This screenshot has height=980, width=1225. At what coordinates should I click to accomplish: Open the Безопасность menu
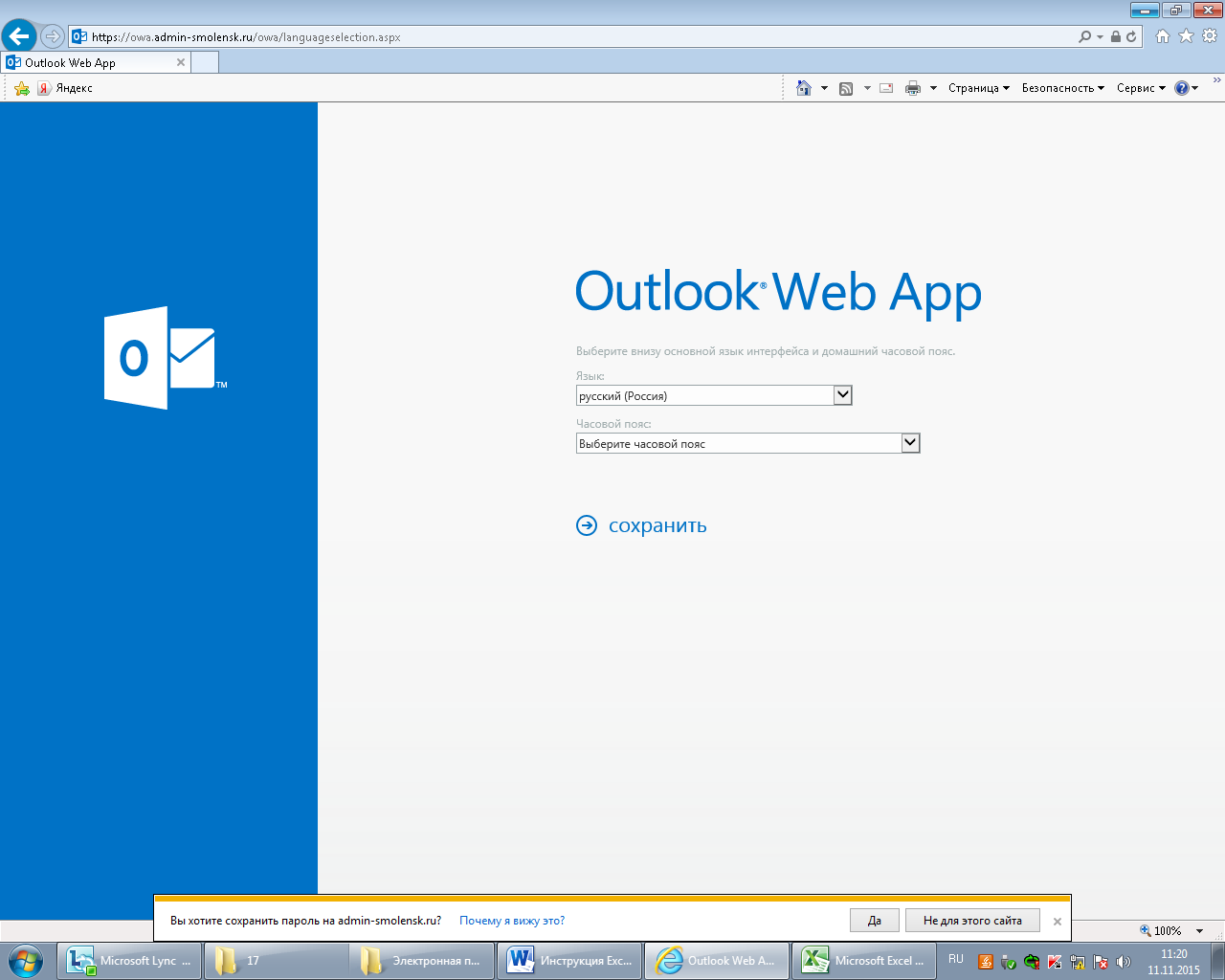click(x=1063, y=88)
